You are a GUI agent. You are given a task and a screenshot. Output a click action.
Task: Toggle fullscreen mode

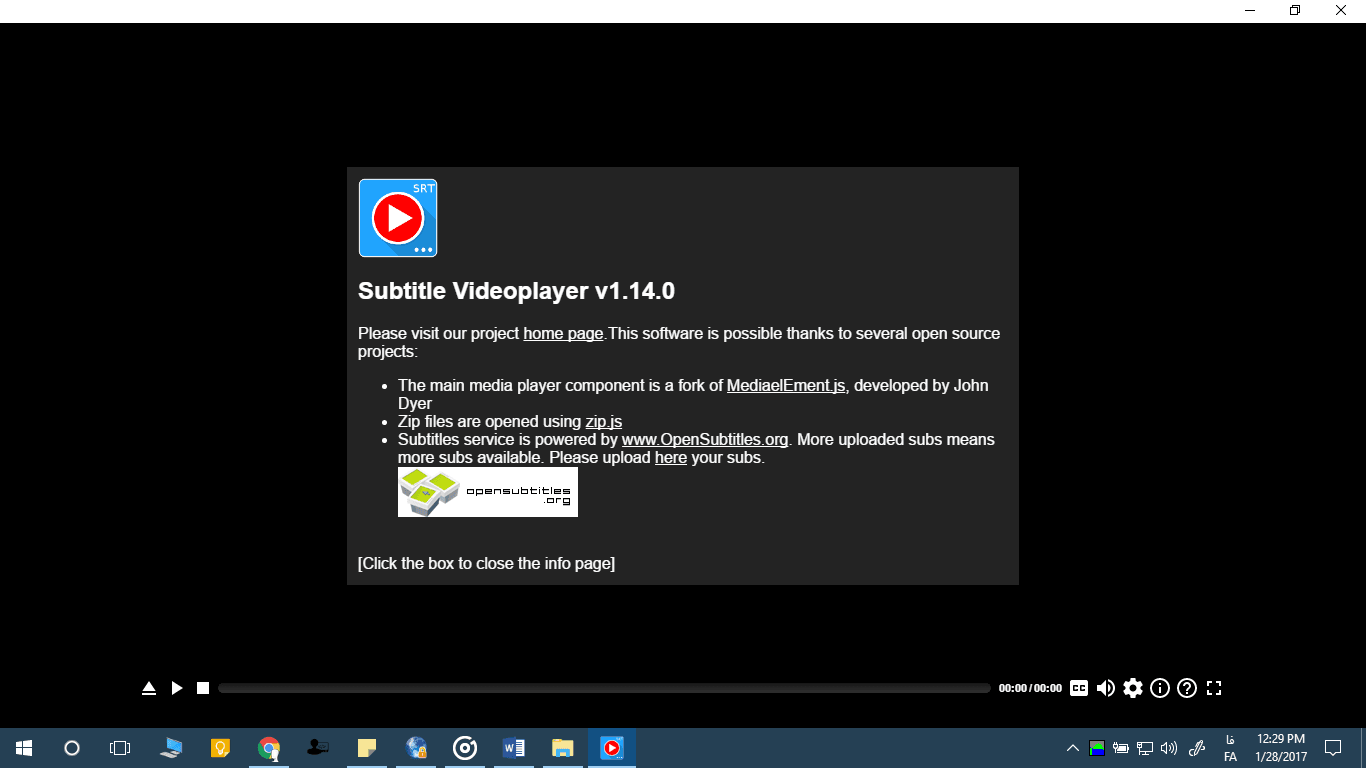tap(1214, 688)
